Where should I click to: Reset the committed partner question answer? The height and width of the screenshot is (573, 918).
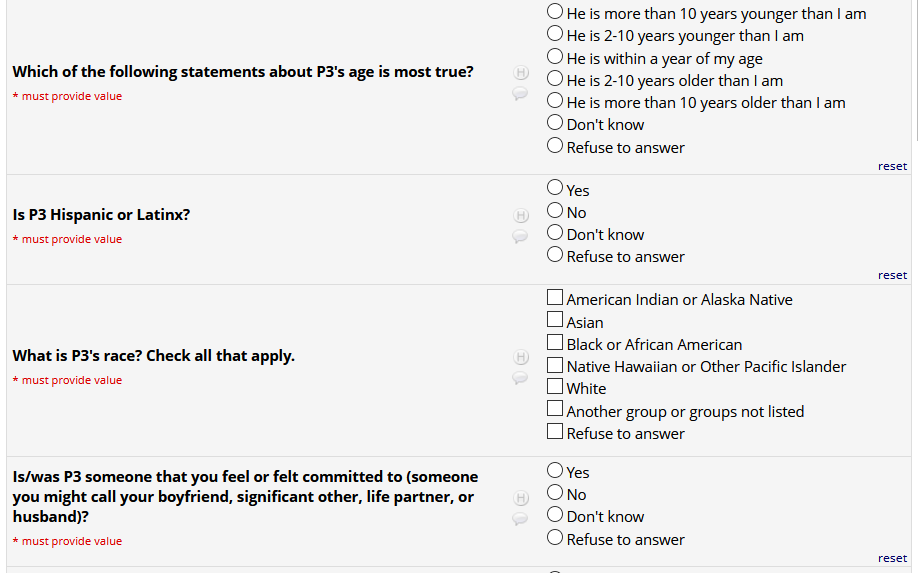[892, 558]
